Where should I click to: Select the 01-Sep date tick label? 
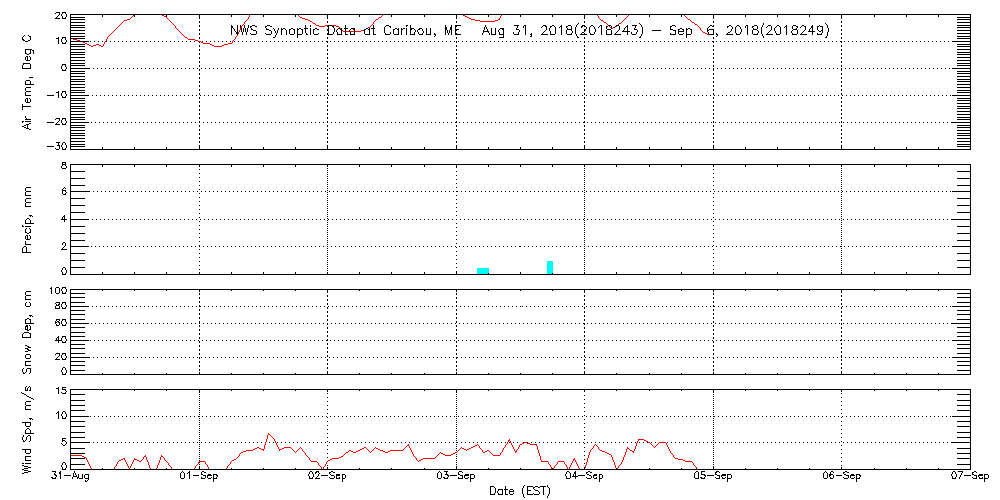click(200, 478)
